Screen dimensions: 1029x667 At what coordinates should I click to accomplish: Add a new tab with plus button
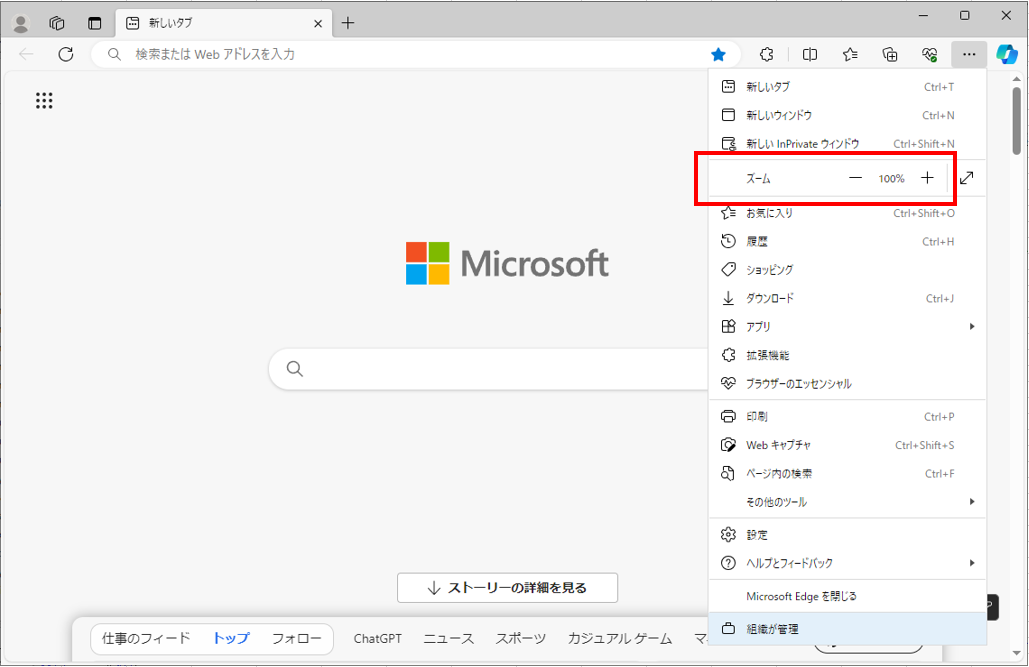pyautogui.click(x=348, y=24)
